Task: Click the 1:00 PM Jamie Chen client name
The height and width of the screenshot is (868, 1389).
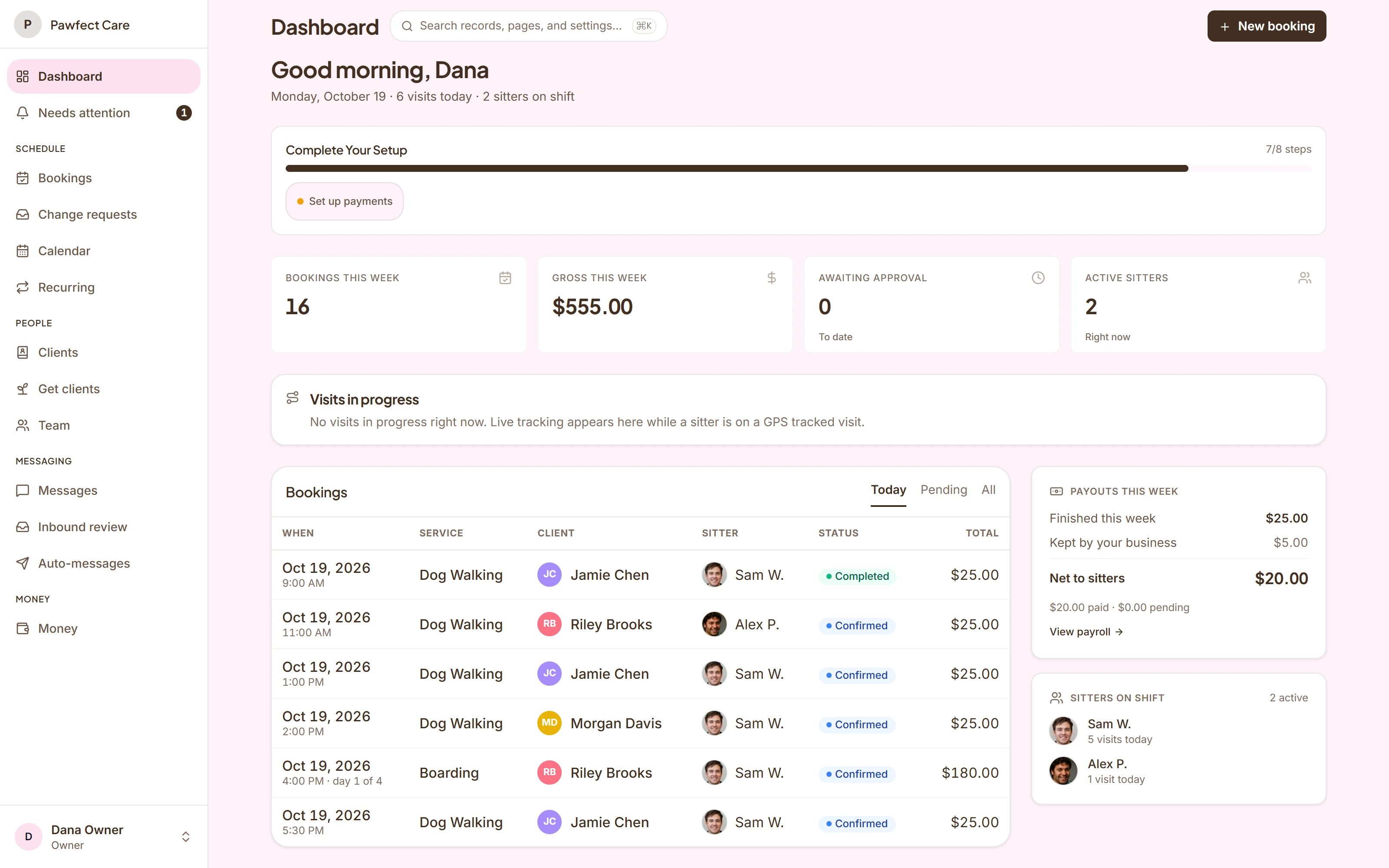Action: click(x=609, y=674)
